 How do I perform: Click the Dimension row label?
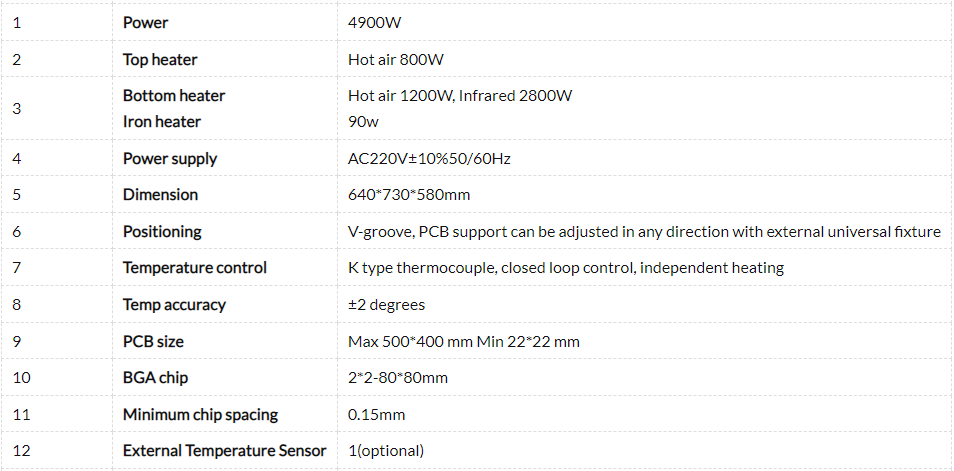tap(160, 195)
